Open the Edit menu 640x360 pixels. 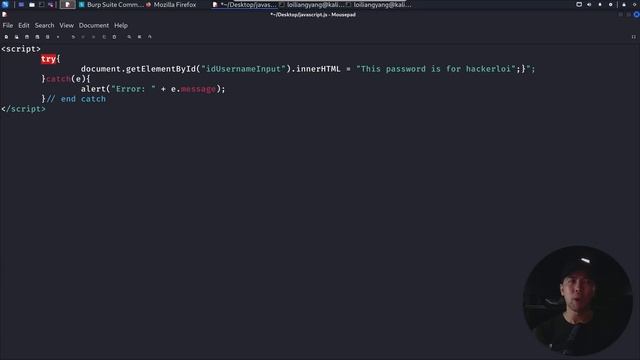[x=24, y=25]
